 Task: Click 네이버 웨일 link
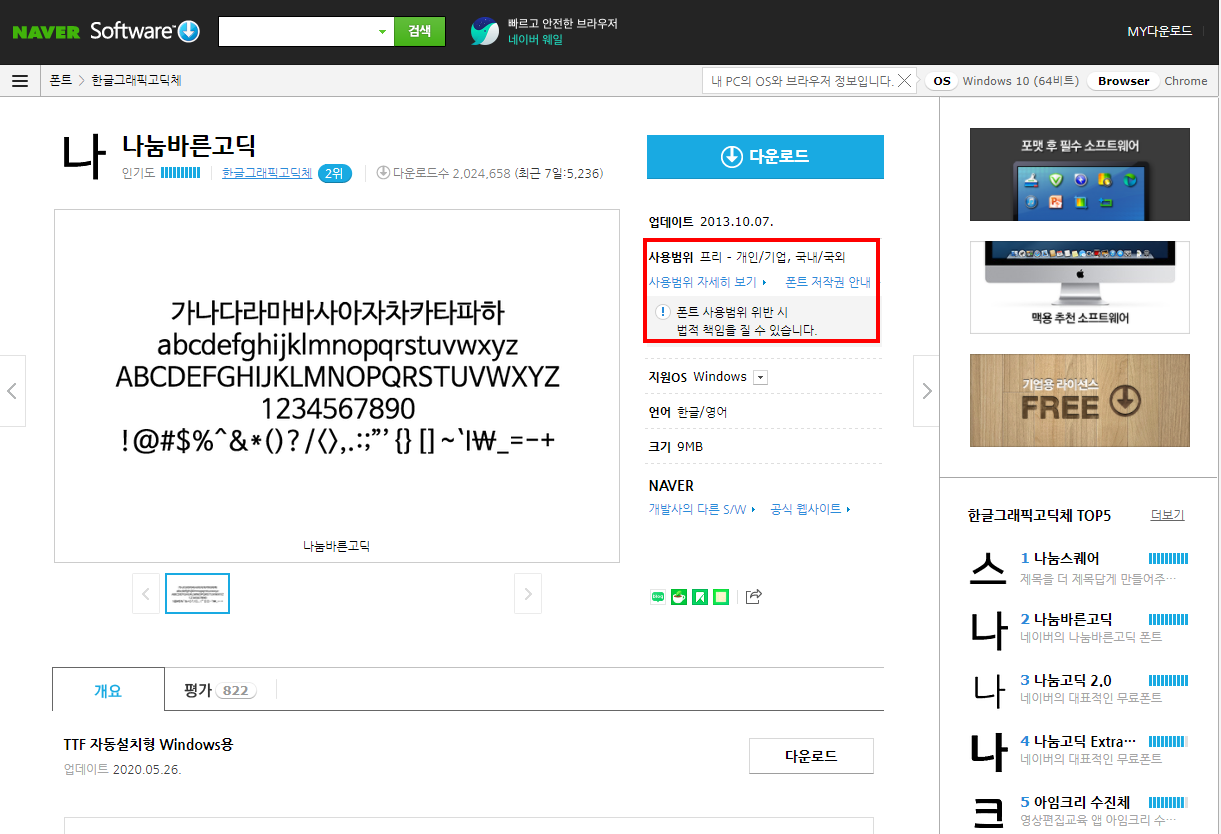(x=535, y=40)
